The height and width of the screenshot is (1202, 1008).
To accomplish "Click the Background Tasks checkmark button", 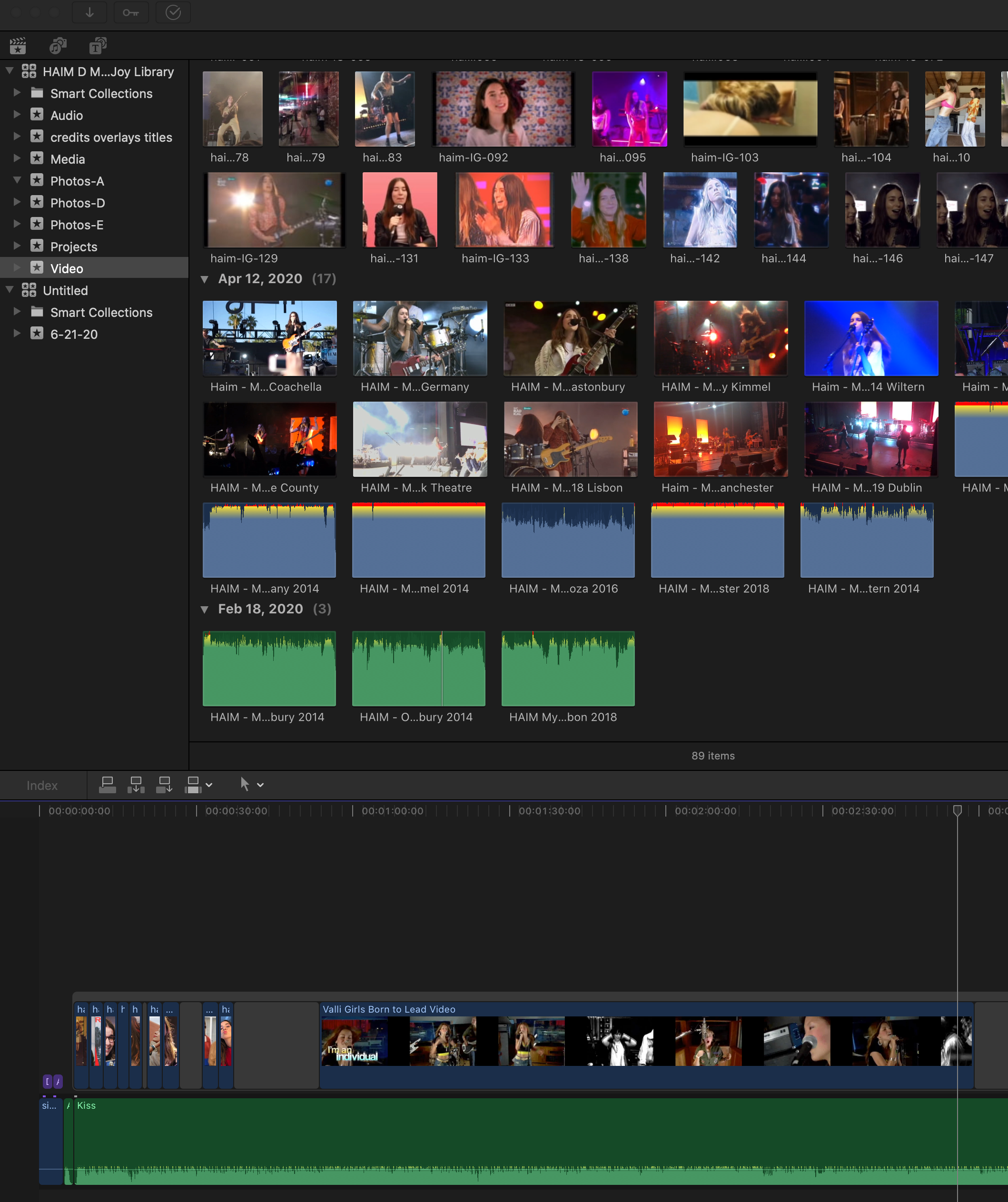I will (x=173, y=12).
